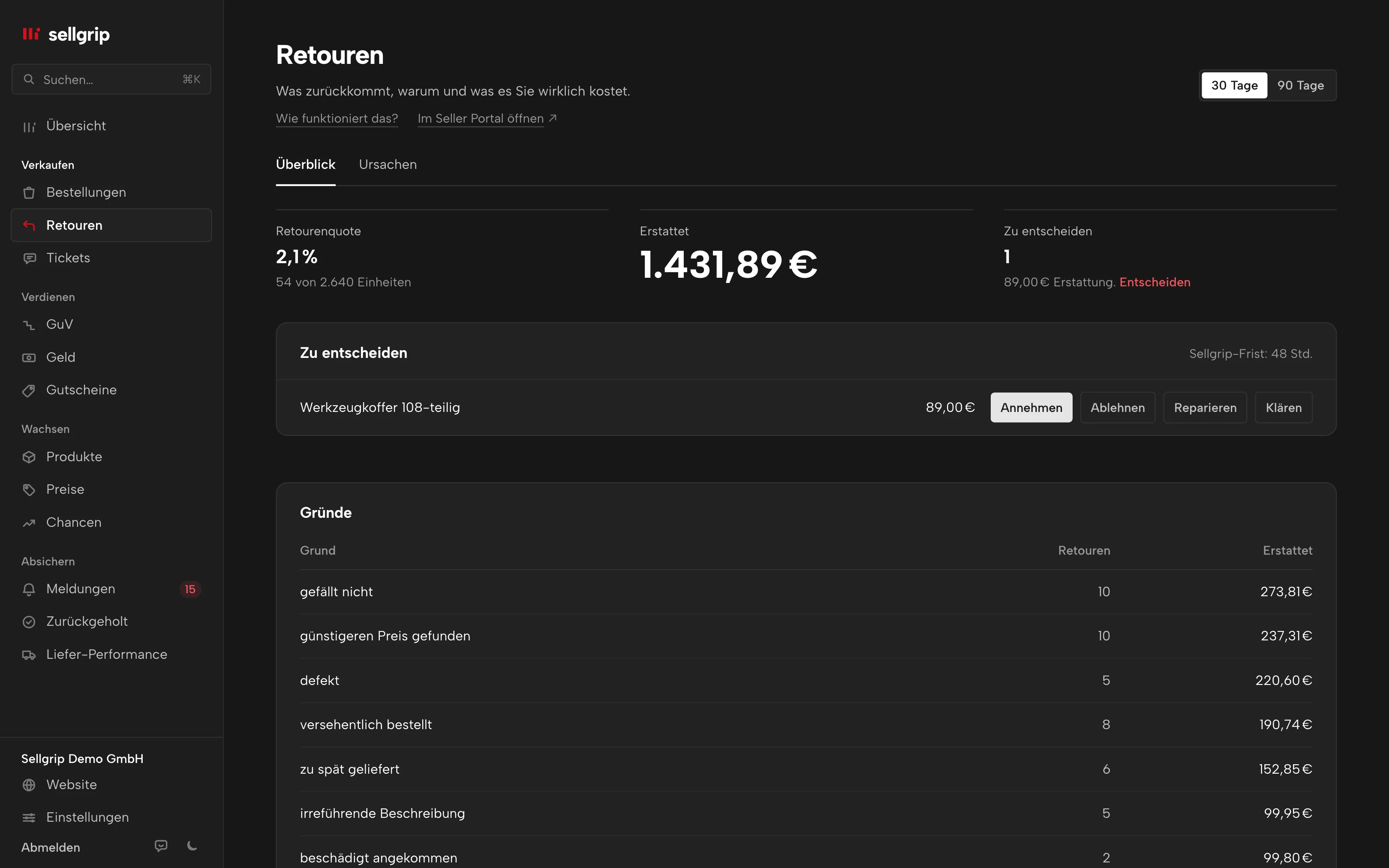This screenshot has width=1389, height=868.
Task: Click the Bestellungen shopping bag icon
Action: click(29, 192)
